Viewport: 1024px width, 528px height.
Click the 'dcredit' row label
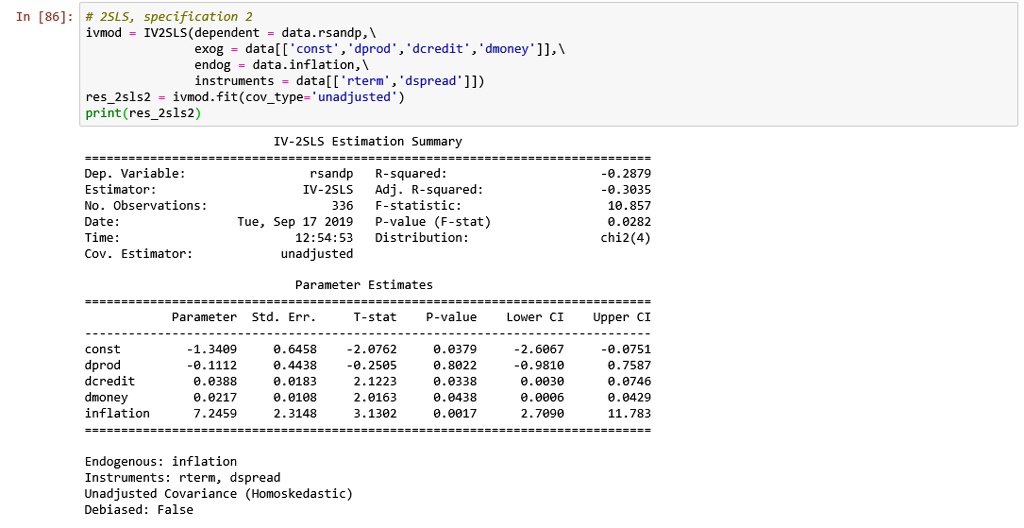coord(109,381)
